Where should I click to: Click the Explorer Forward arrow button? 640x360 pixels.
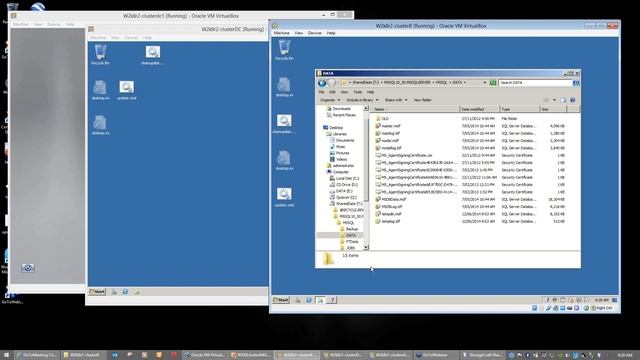click(x=332, y=83)
